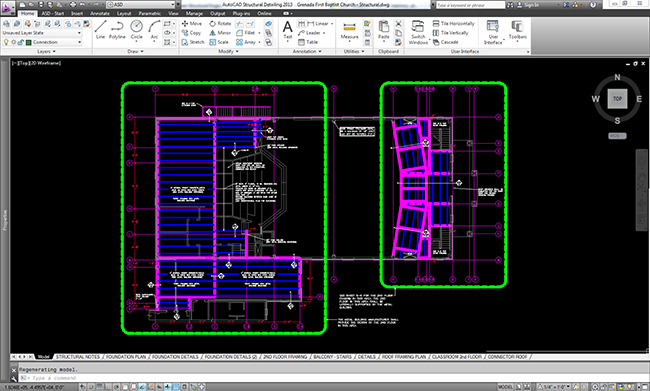
Task: Toggle the MODEL space button in status bar
Action: (x=505, y=387)
